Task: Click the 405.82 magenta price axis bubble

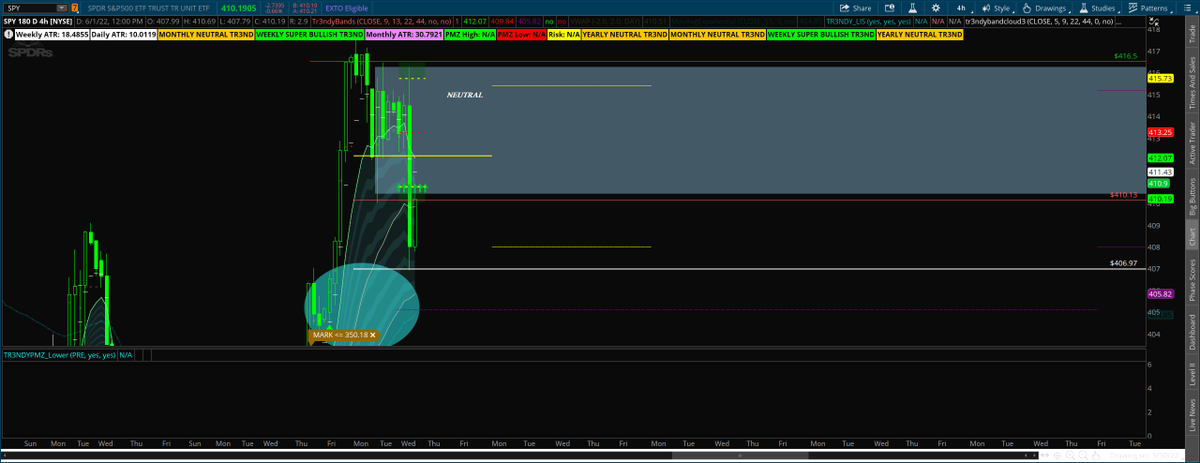Action: tap(1161, 294)
